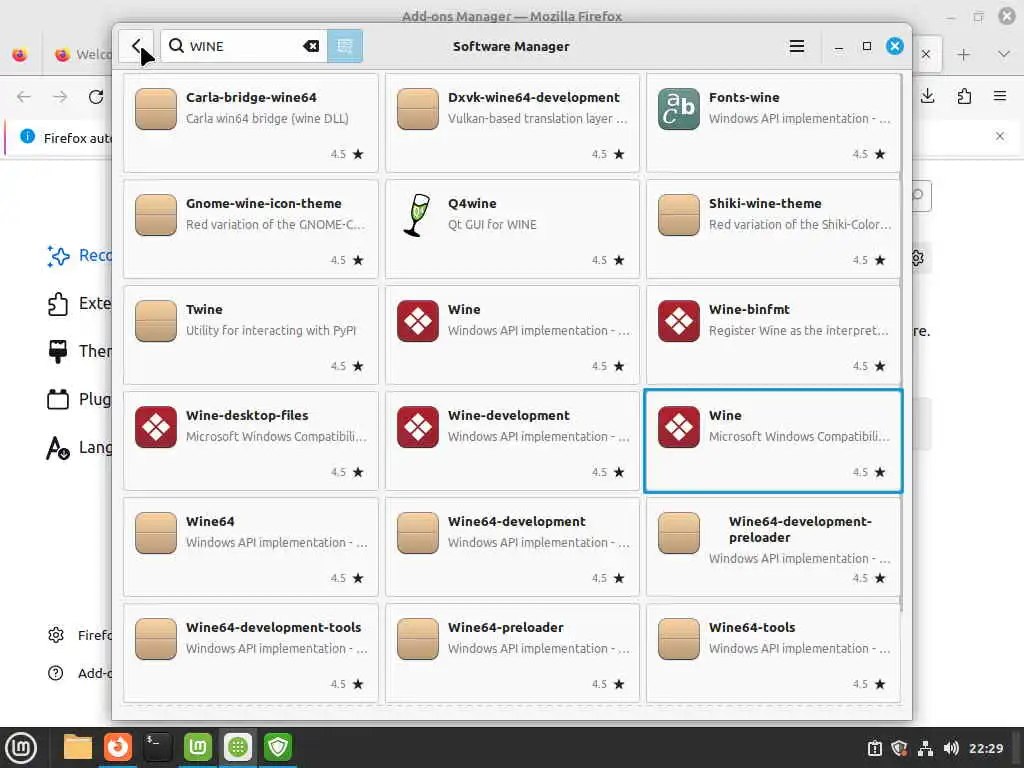1024x768 pixels.
Task: Open Languages in Add-ons Manager
Action: click(x=79, y=447)
